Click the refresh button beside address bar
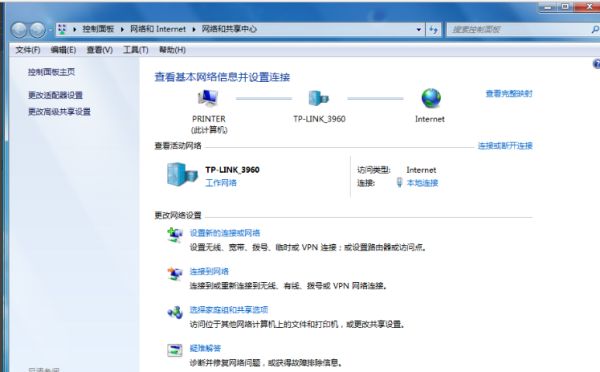The image size is (600, 372). [x=434, y=29]
